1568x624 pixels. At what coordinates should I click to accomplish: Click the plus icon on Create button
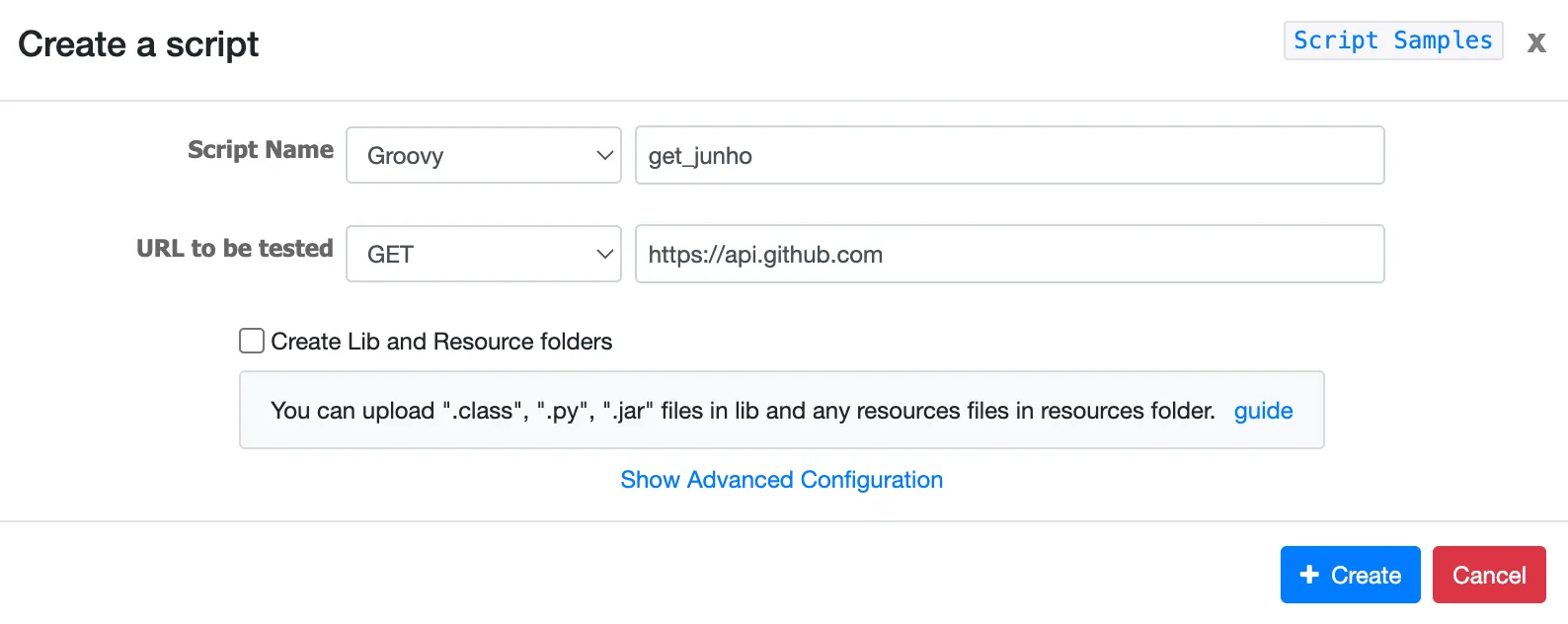(1309, 575)
